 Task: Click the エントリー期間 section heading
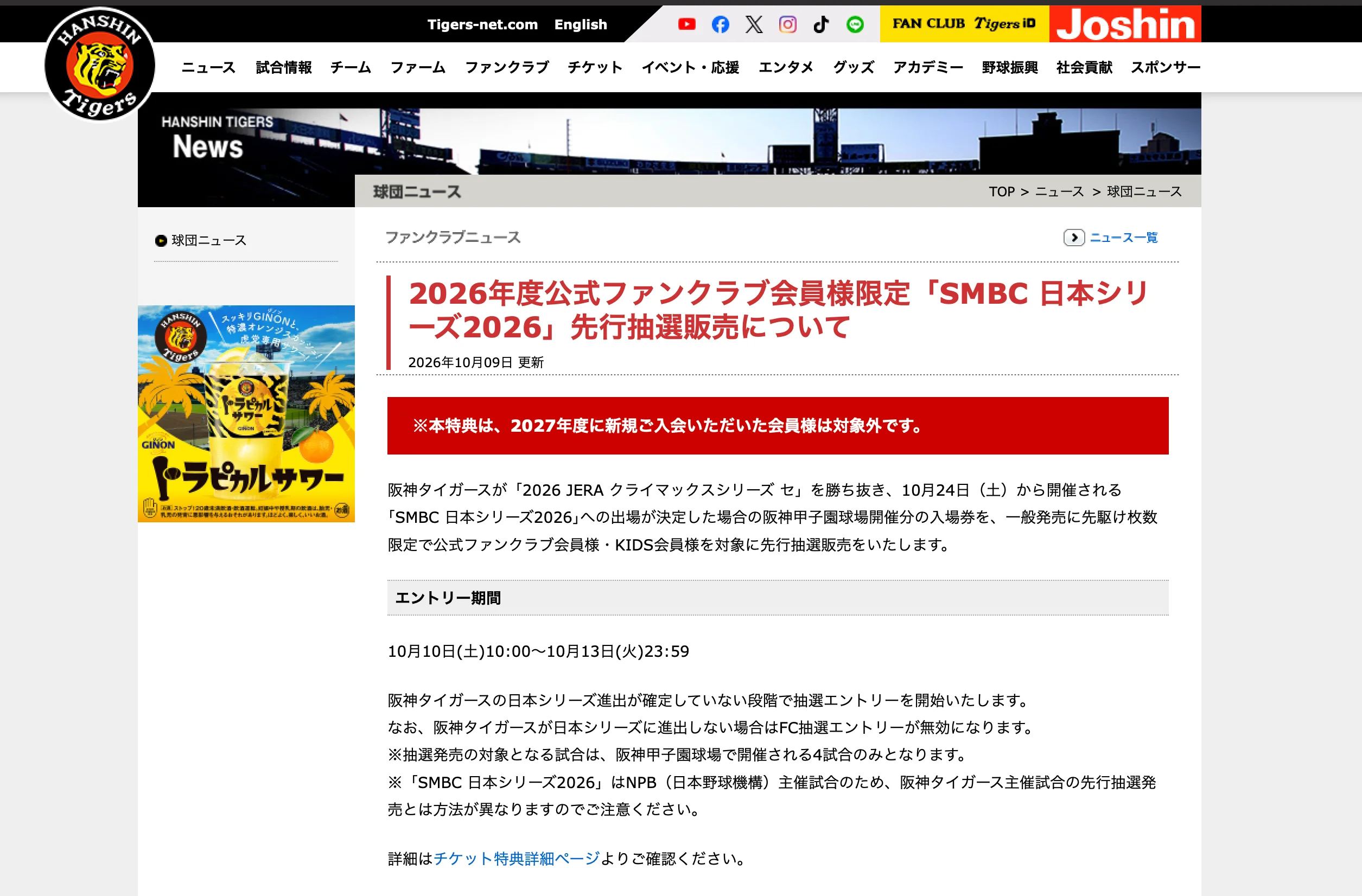click(778, 598)
